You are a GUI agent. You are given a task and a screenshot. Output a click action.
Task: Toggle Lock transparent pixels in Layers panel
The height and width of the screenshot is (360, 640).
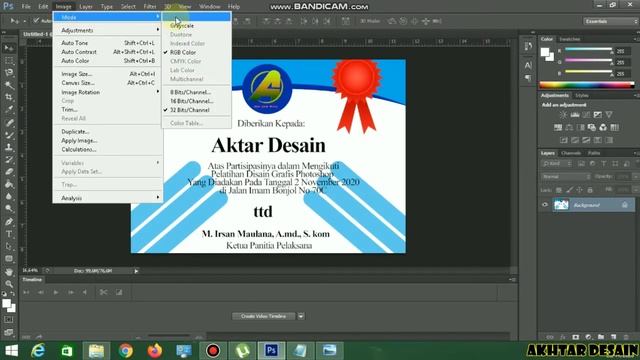(559, 190)
